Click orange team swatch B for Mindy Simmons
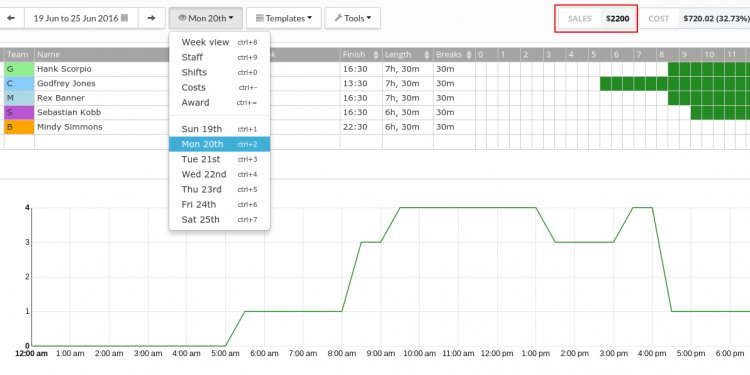 (x=19, y=127)
